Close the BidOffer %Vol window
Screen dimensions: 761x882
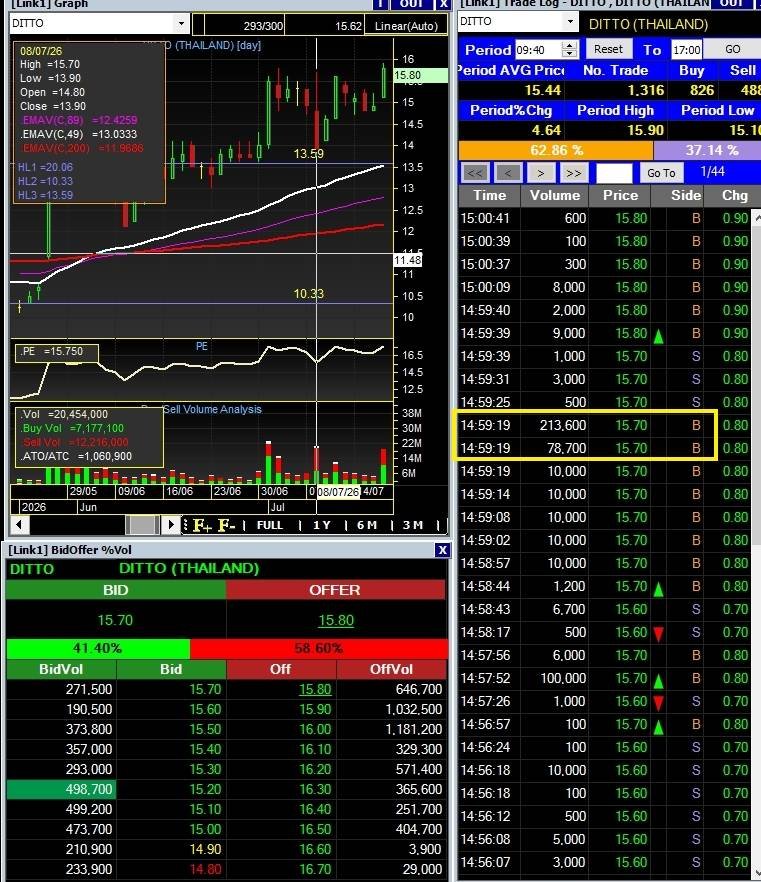[442, 550]
